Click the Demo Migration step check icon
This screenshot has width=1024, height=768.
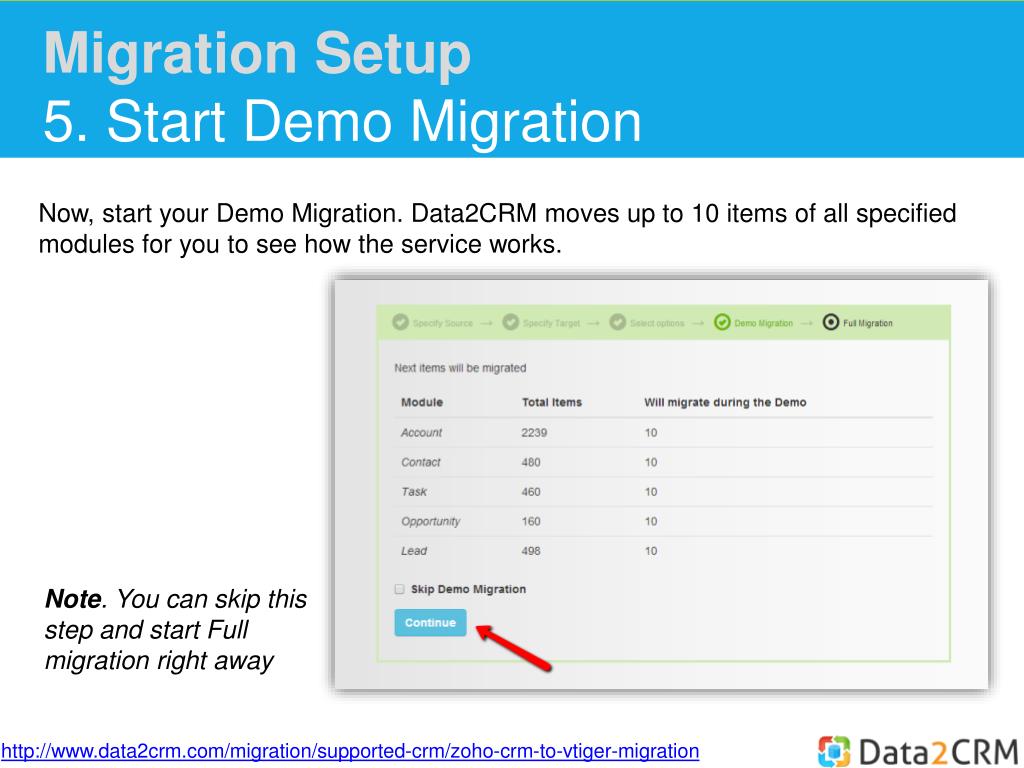722,322
